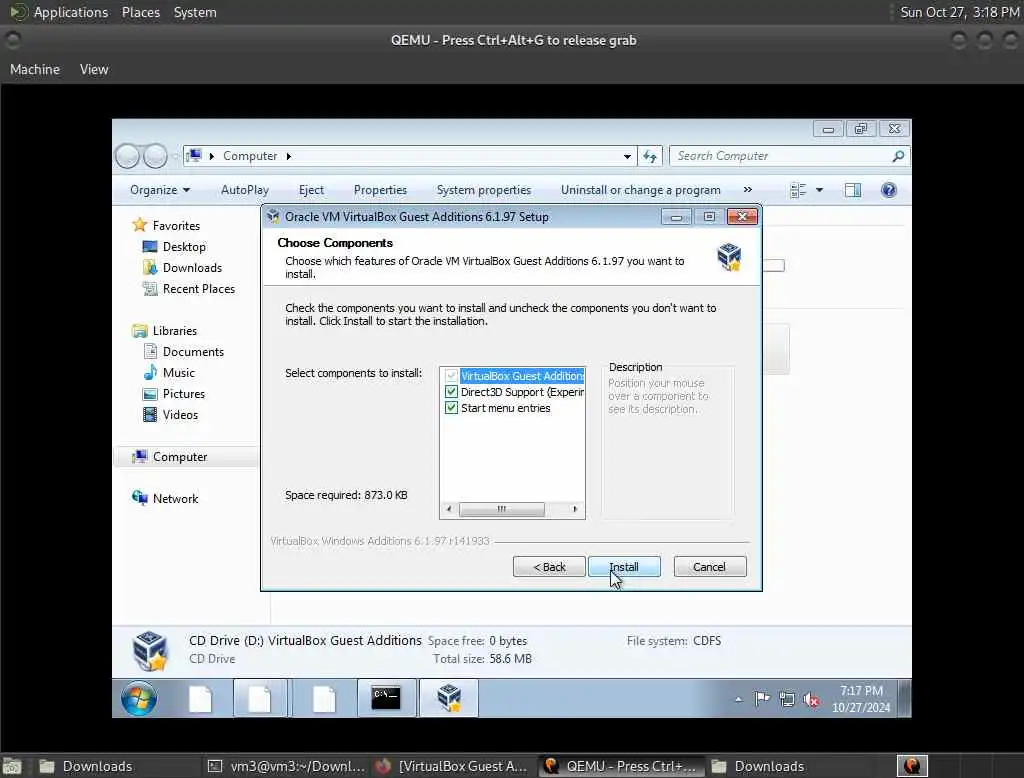This screenshot has height=778, width=1024.
Task: Click the CD Drive VirtualBox icon in details pane
Action: coord(150,651)
